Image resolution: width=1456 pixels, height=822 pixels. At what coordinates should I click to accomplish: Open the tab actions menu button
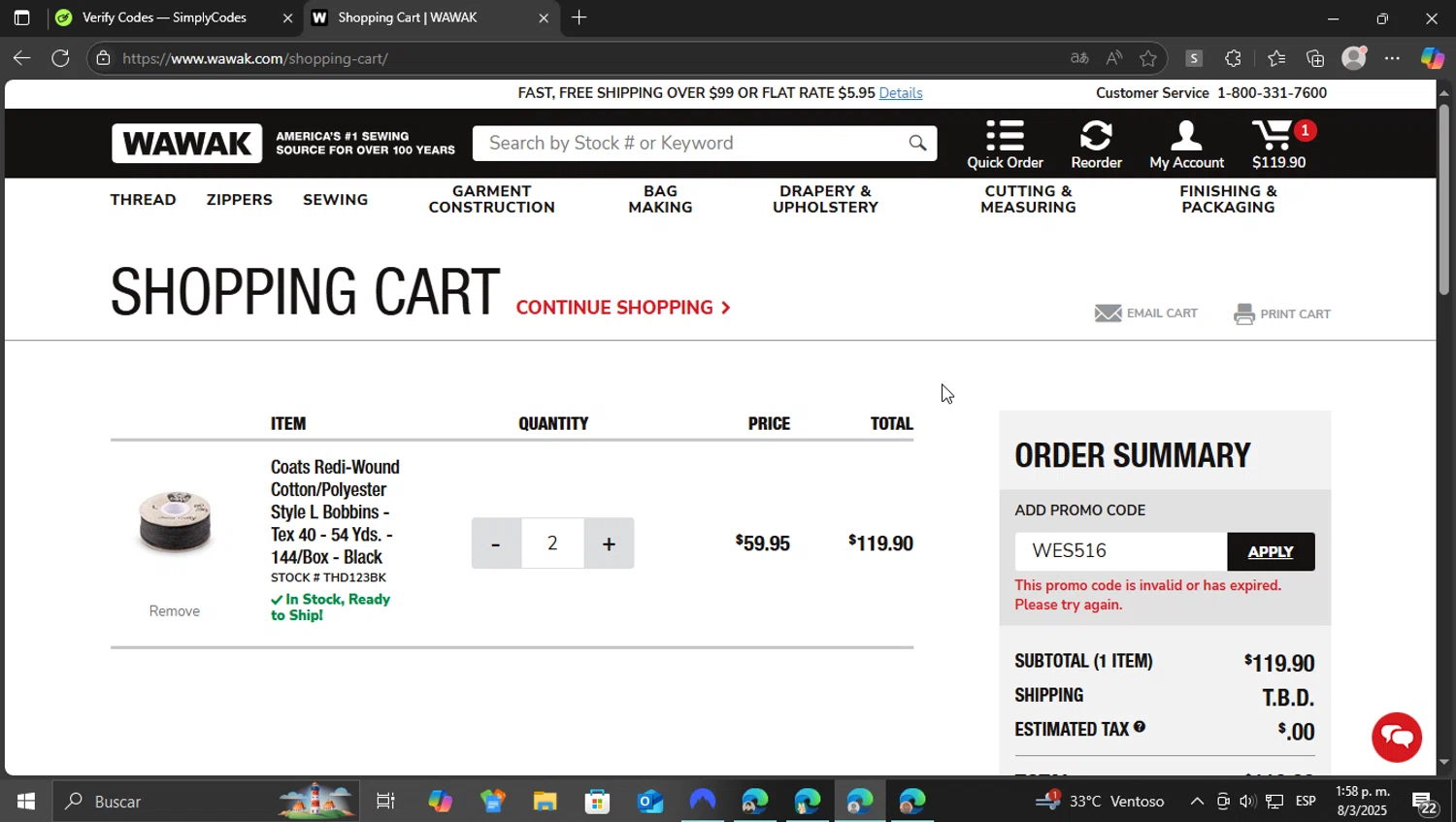[x=21, y=17]
